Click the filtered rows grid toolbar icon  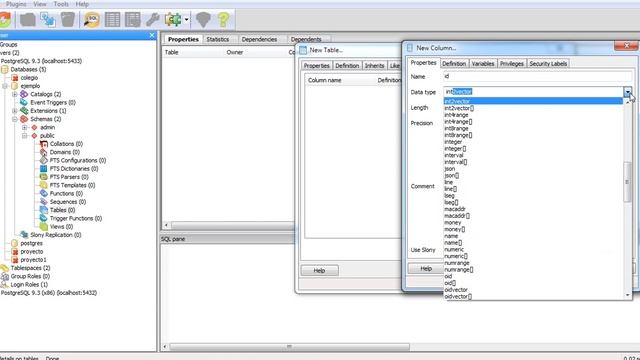(133, 19)
